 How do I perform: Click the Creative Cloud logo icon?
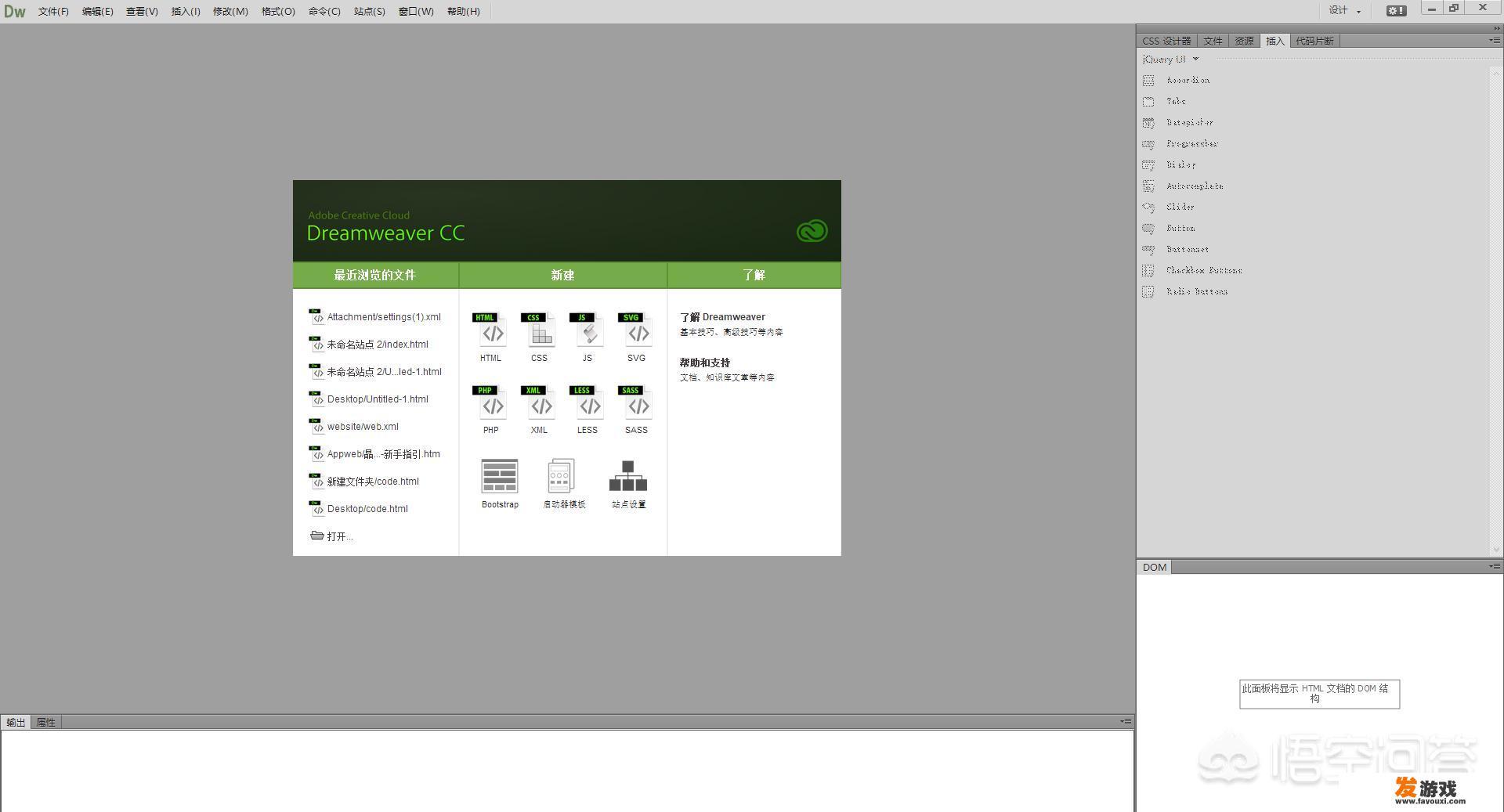[812, 231]
